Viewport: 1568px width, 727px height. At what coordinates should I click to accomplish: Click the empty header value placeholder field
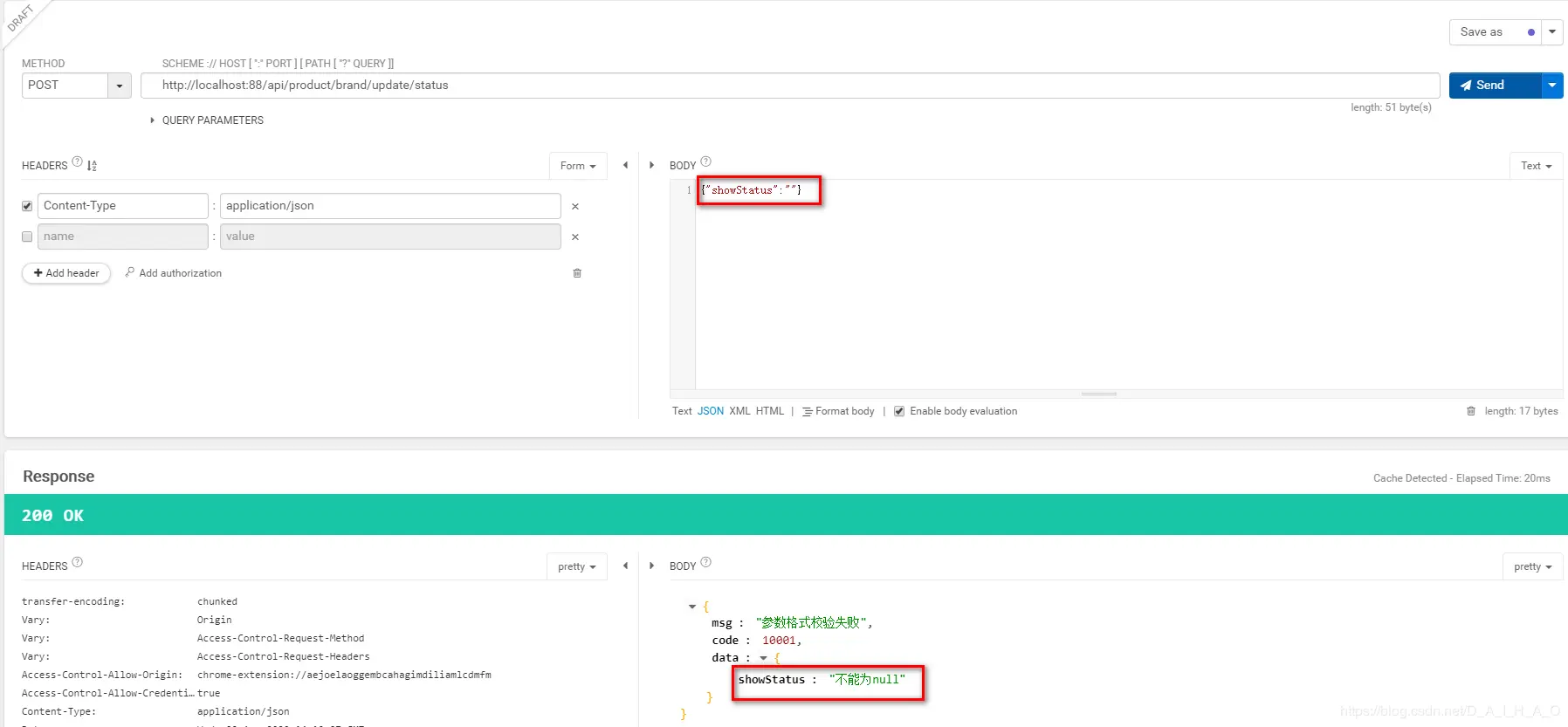click(390, 237)
